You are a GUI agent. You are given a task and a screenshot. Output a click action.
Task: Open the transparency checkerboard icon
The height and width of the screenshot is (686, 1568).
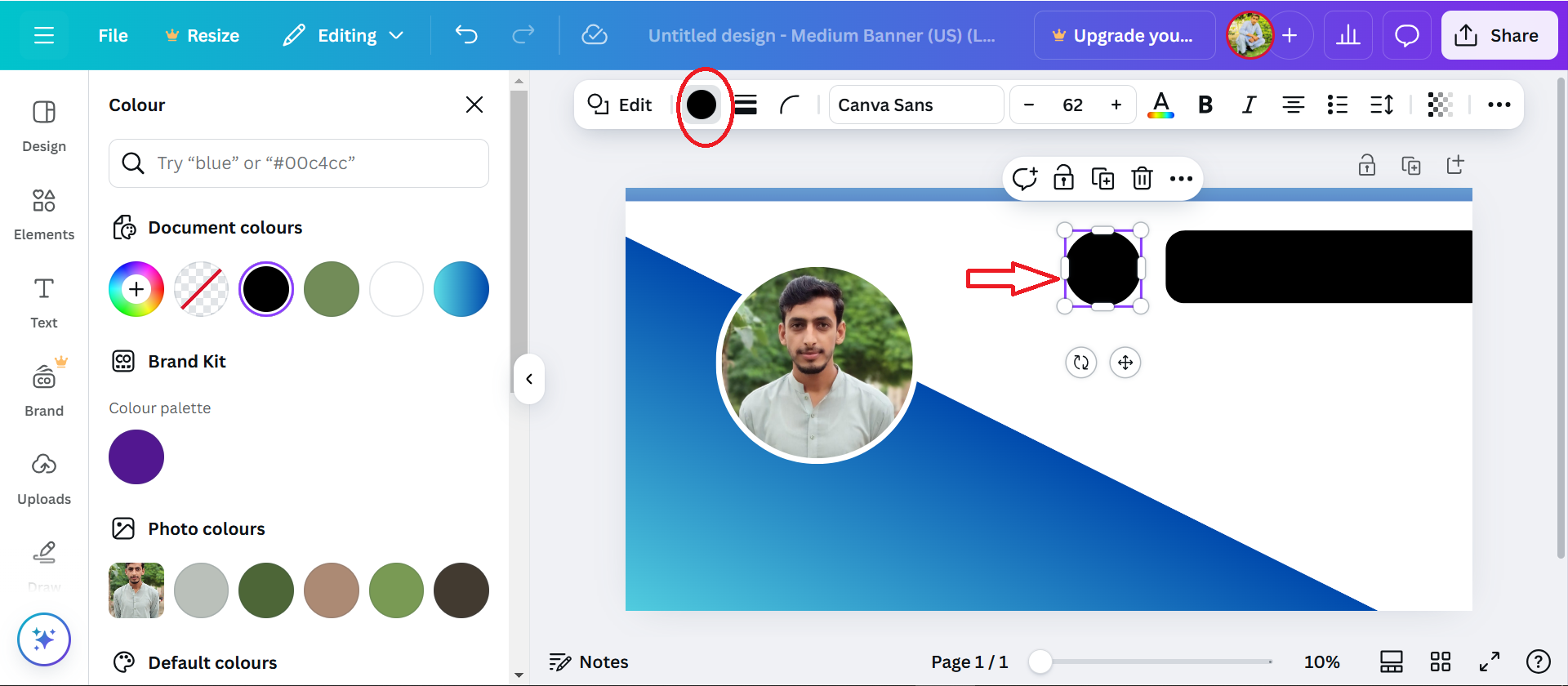(x=1440, y=105)
